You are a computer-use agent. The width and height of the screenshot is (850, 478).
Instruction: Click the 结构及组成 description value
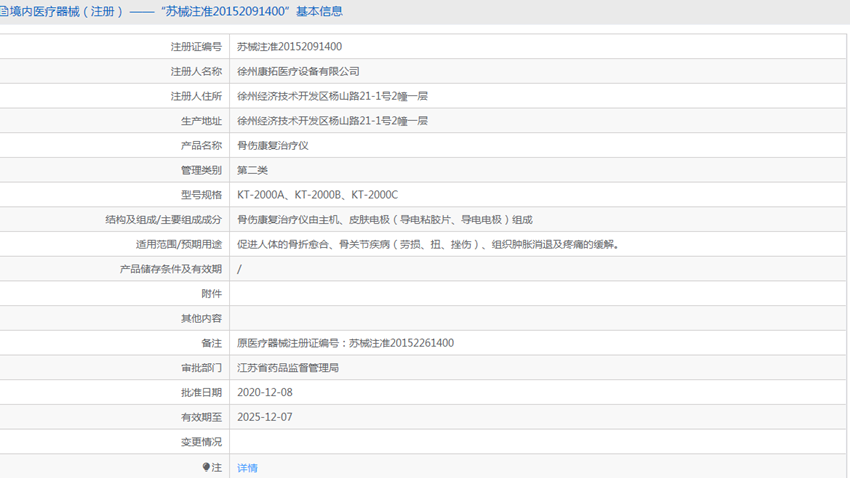pos(384,219)
